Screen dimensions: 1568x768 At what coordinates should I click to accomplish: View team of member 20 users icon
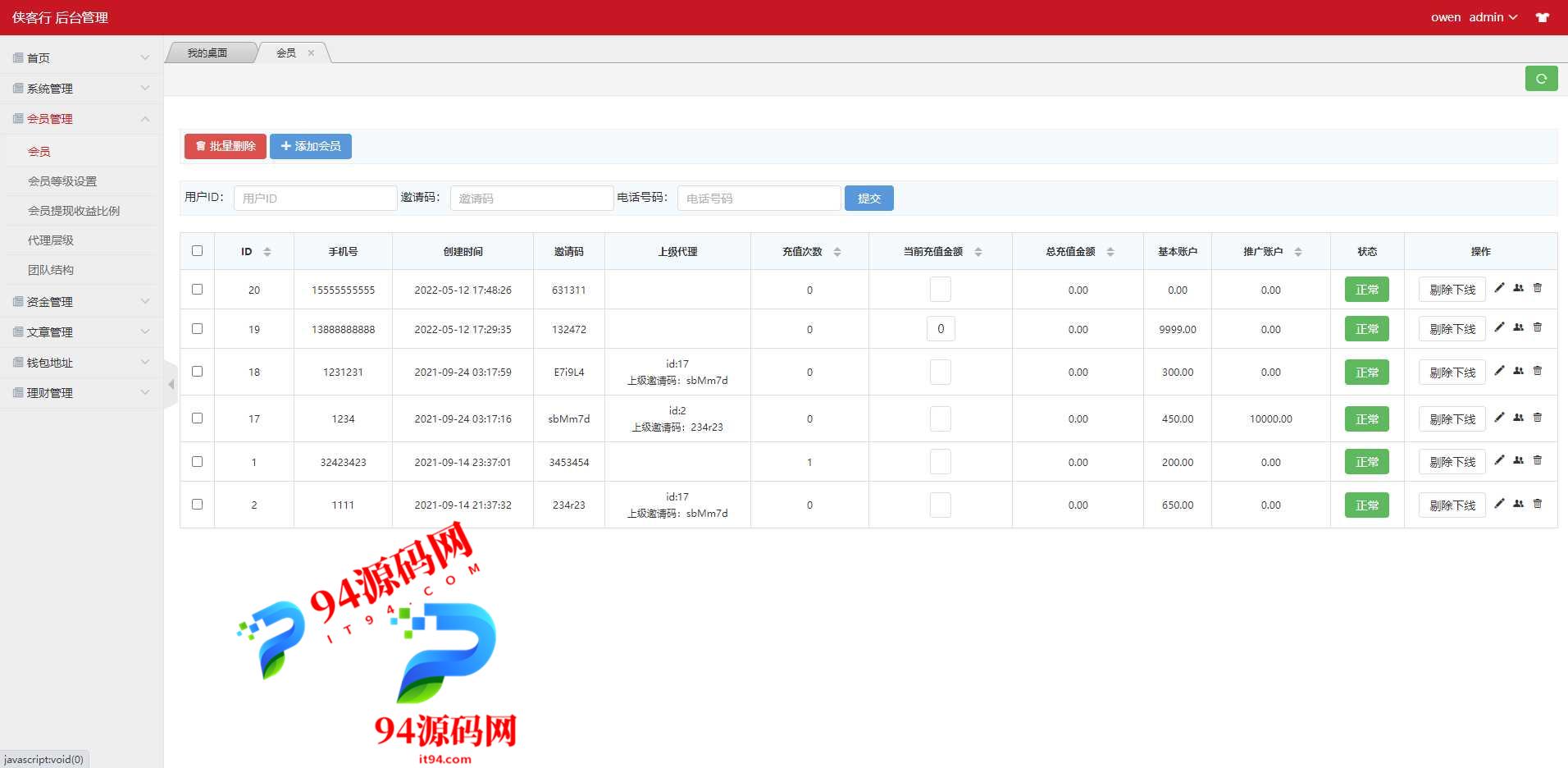tap(1518, 288)
